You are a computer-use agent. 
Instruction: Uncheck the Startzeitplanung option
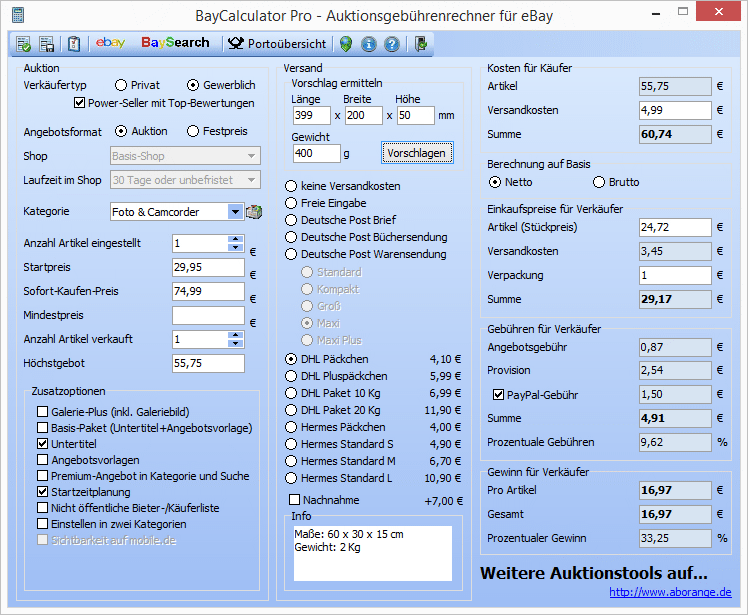click(x=83, y=492)
